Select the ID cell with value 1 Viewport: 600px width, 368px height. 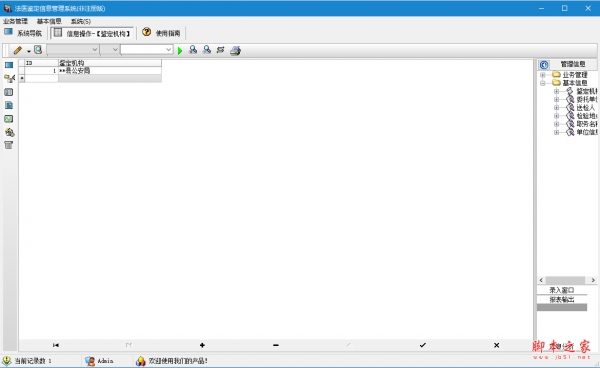[x=41, y=70]
